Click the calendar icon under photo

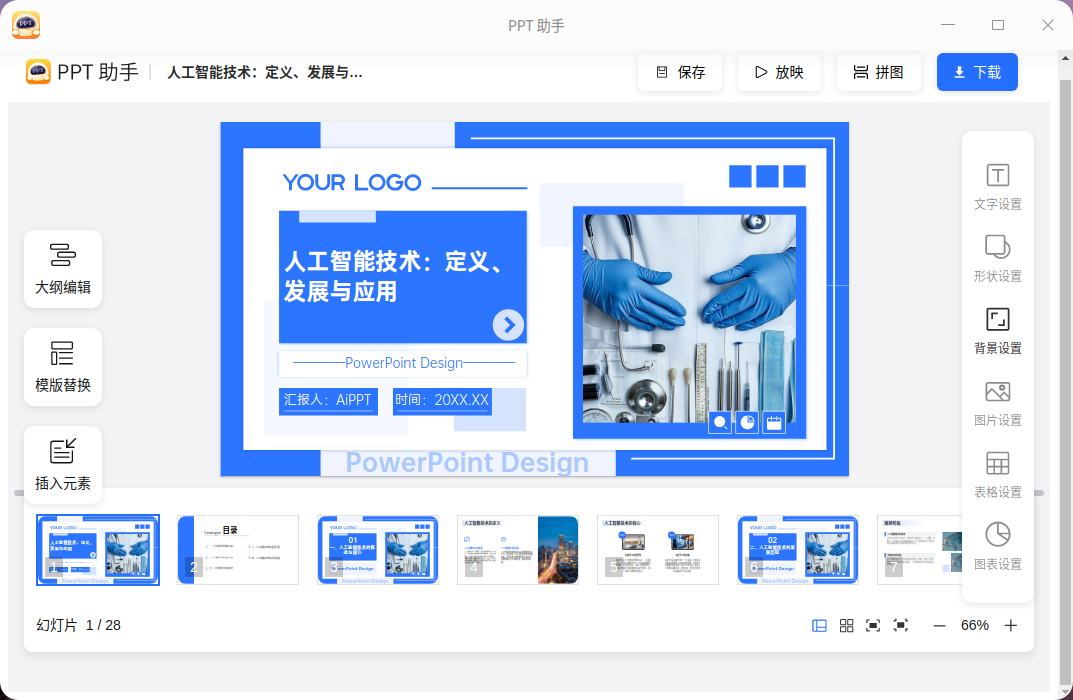point(774,423)
